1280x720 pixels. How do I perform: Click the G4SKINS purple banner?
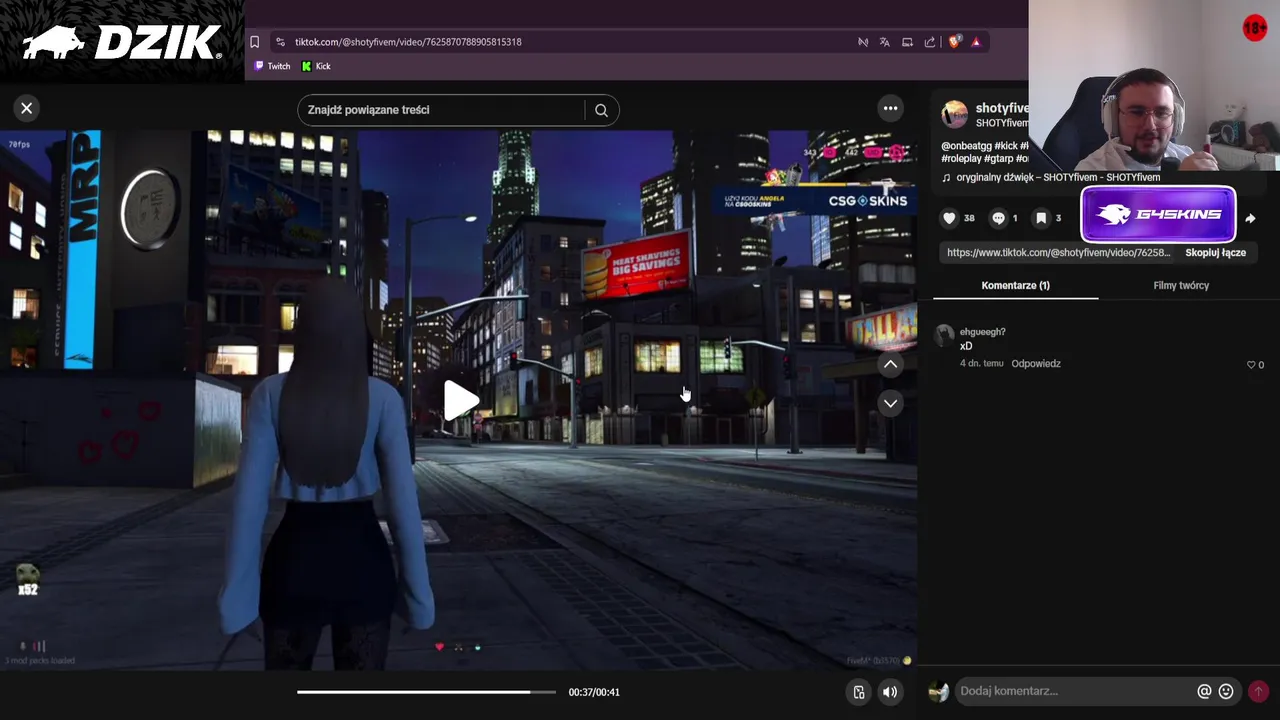[1158, 215]
